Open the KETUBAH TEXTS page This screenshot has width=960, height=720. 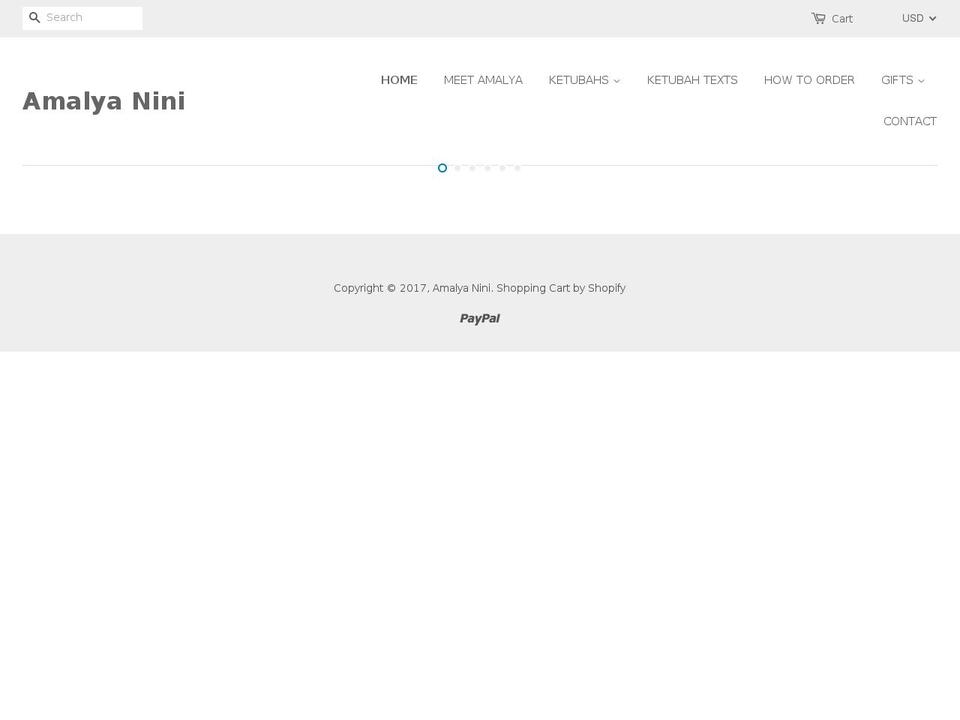coord(692,80)
